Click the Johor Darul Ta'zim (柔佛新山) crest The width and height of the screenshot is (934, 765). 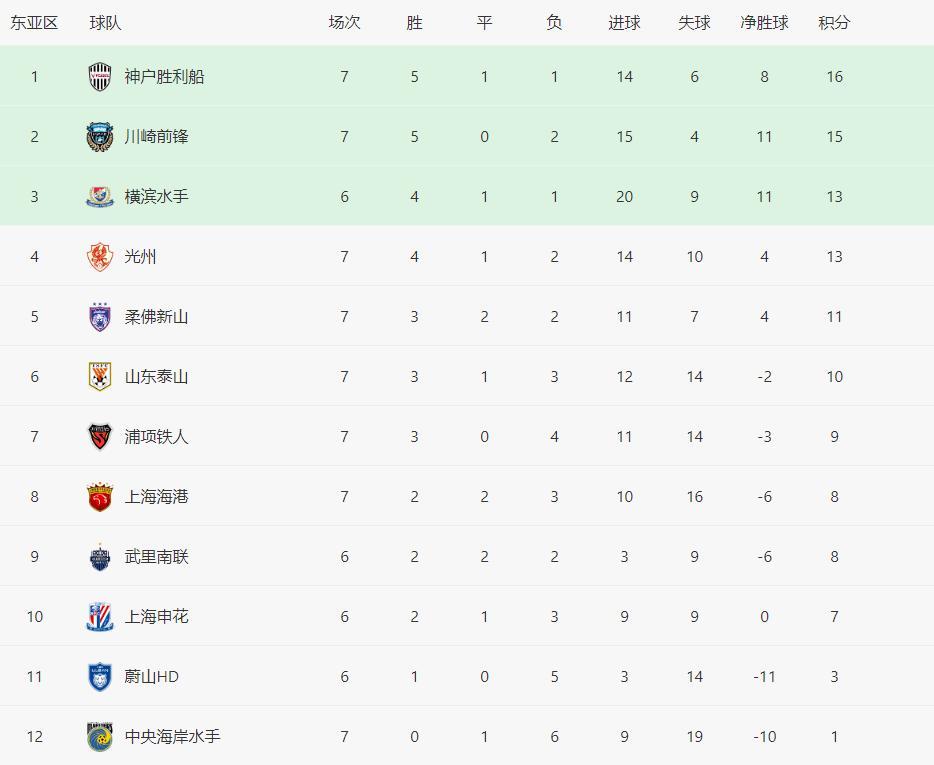[100, 317]
